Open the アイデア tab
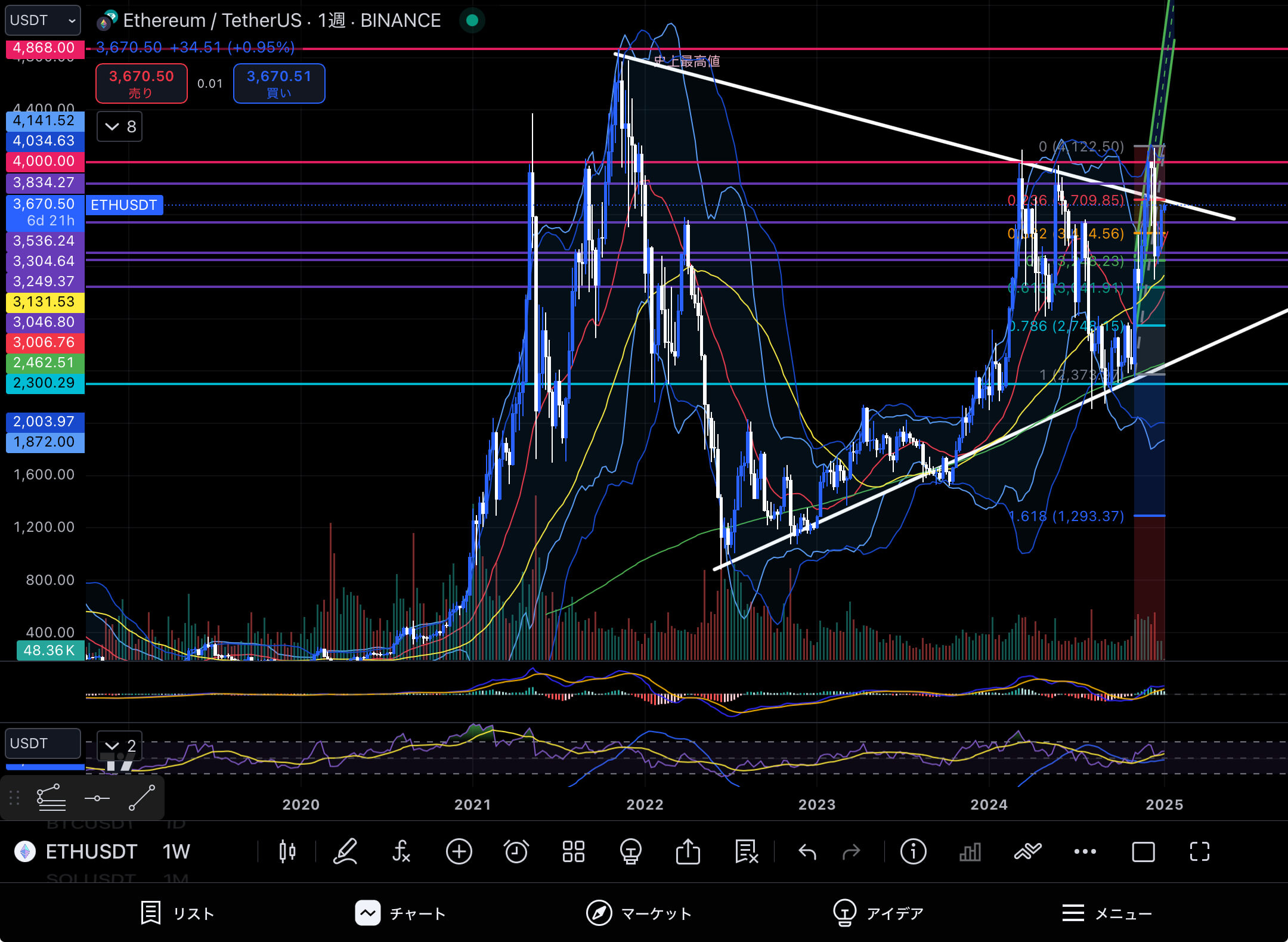Viewport: 1288px width, 942px height. point(878,913)
